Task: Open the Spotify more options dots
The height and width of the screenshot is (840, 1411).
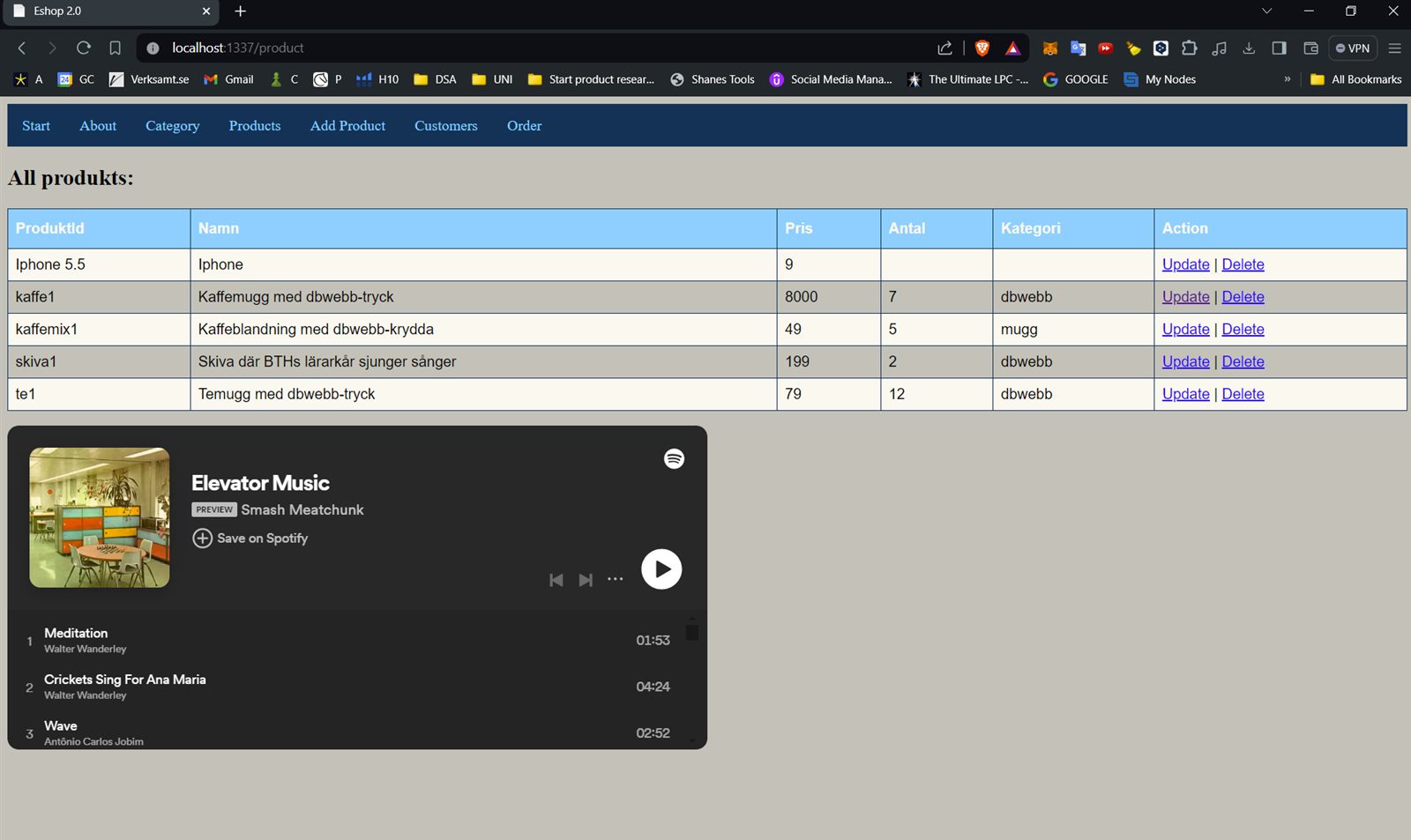Action: pyautogui.click(x=616, y=579)
